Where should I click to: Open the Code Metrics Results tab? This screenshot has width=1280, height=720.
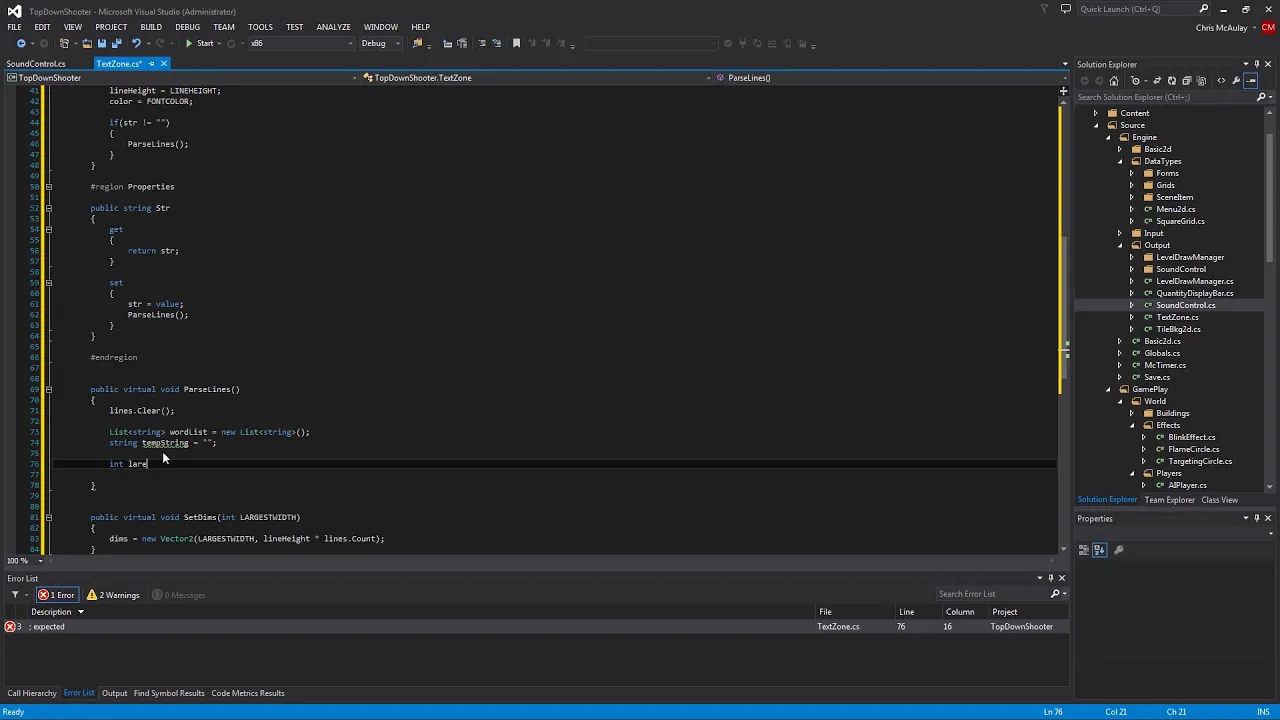pyautogui.click(x=248, y=693)
